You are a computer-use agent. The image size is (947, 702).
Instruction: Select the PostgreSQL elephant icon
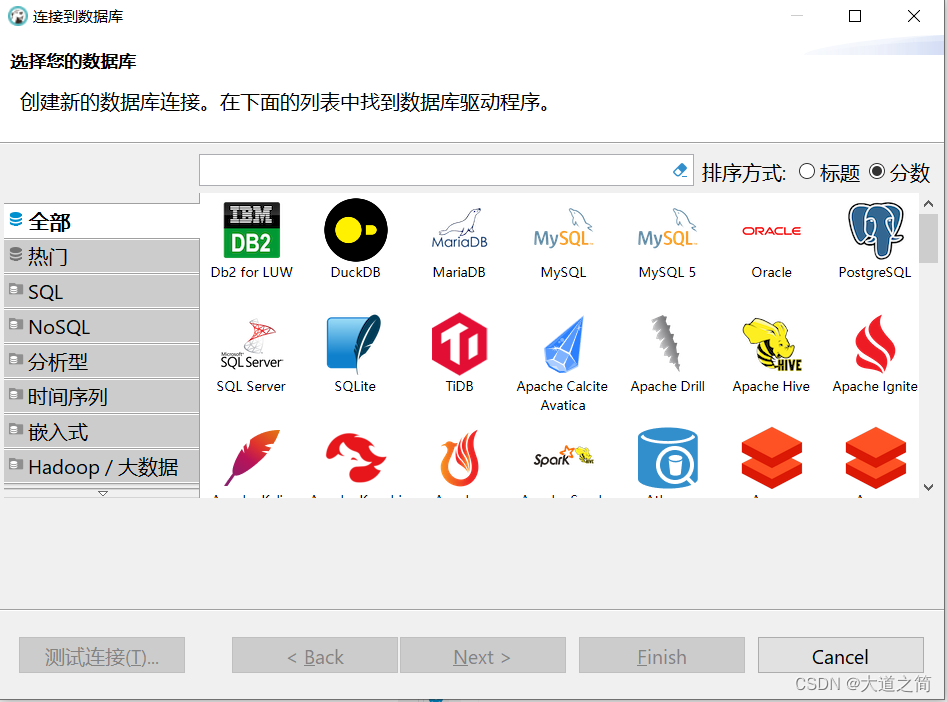876,230
